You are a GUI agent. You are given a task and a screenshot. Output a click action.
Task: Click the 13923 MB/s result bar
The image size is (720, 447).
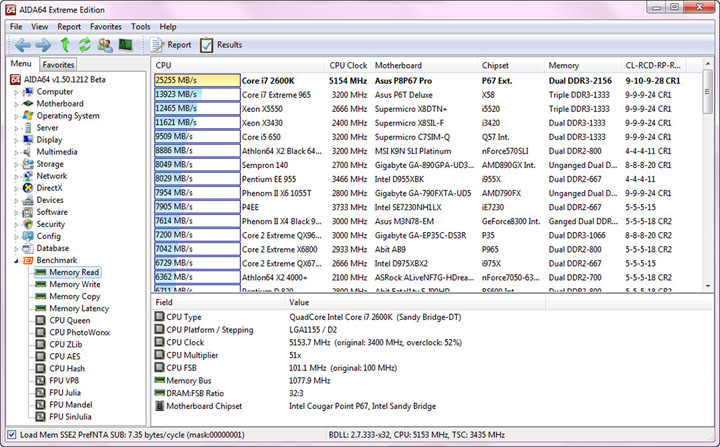point(197,95)
